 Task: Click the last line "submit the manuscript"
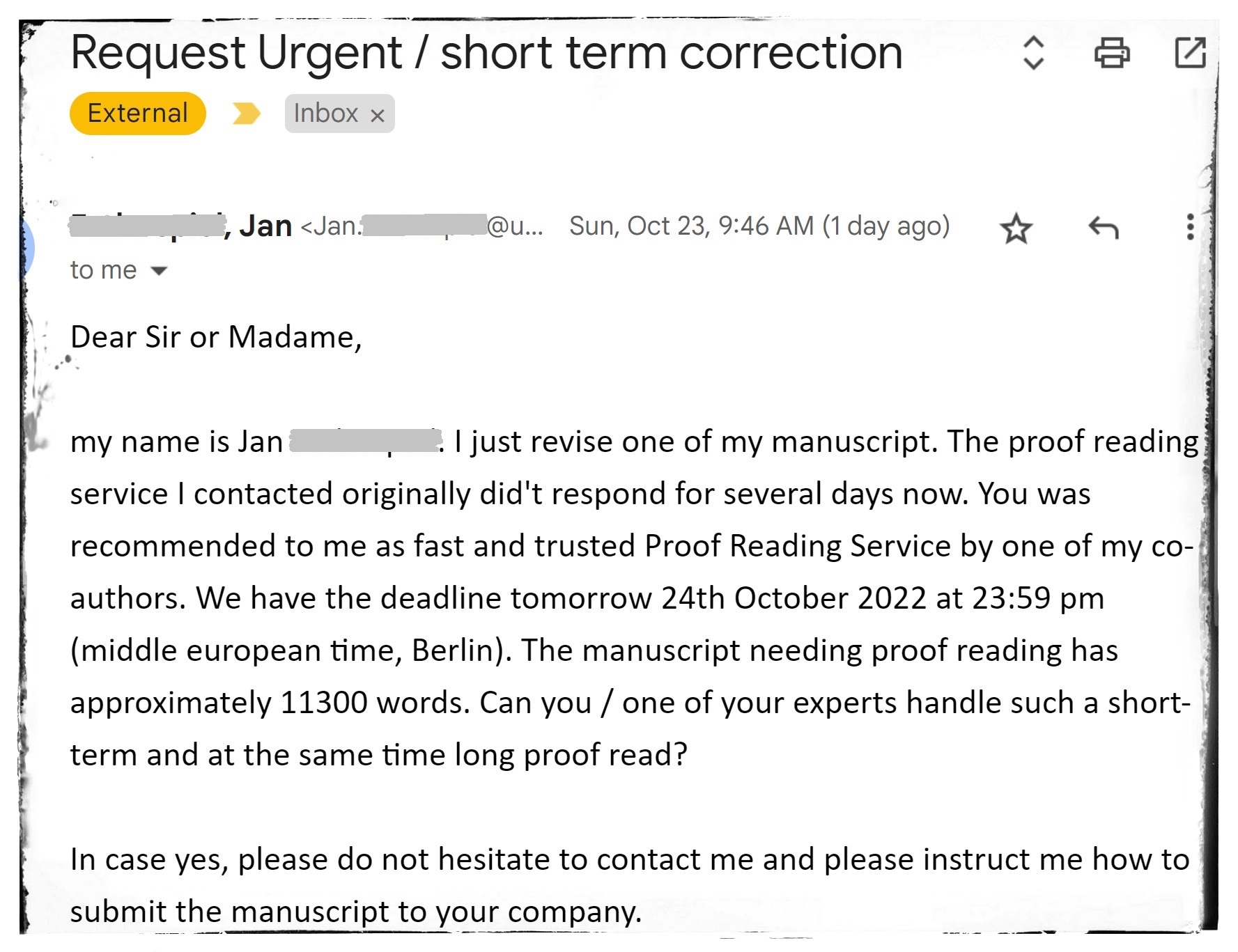355,911
